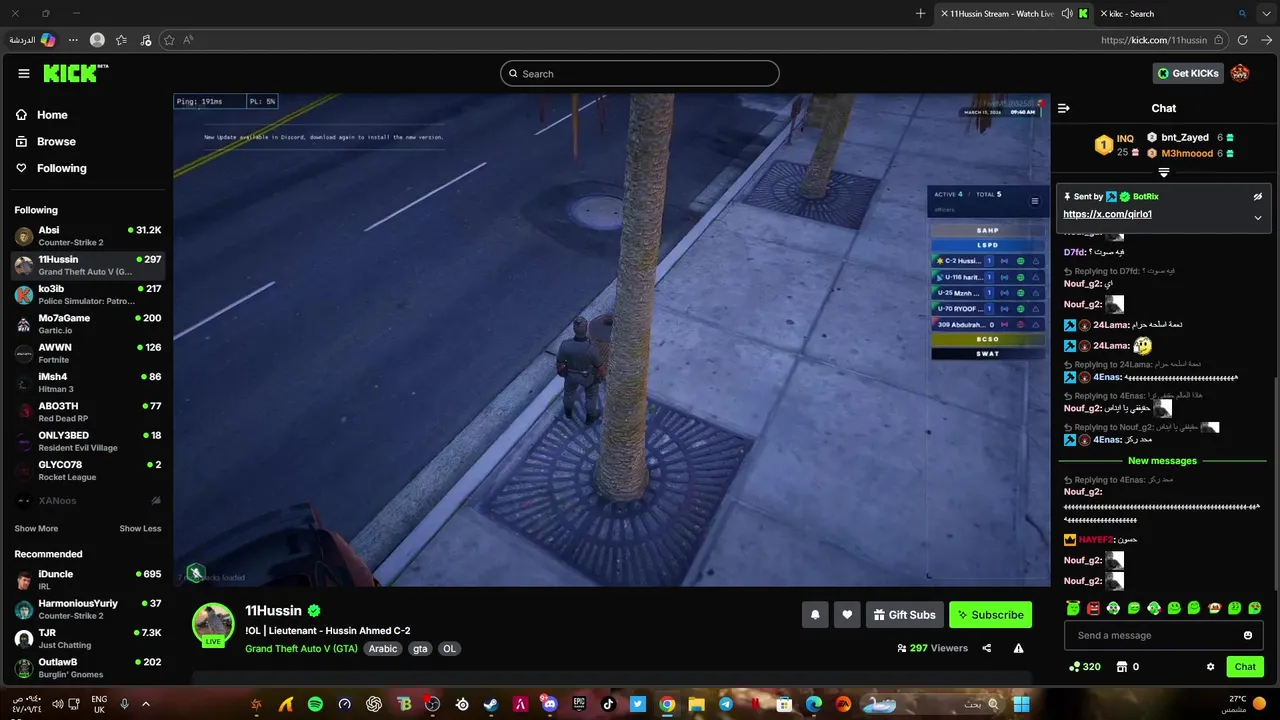Click the Kick search field

click(640, 73)
